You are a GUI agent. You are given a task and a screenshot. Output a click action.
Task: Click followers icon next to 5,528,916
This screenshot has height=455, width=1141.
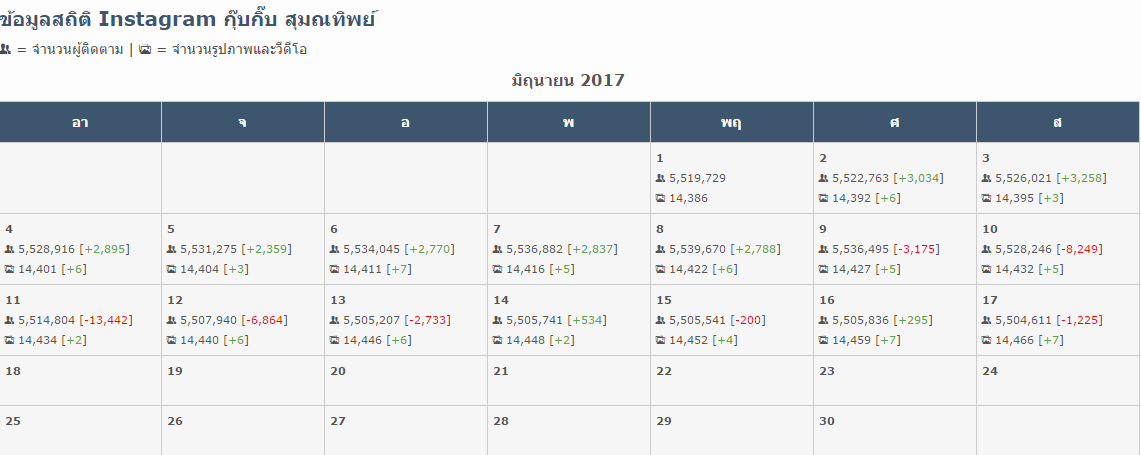coord(9,249)
